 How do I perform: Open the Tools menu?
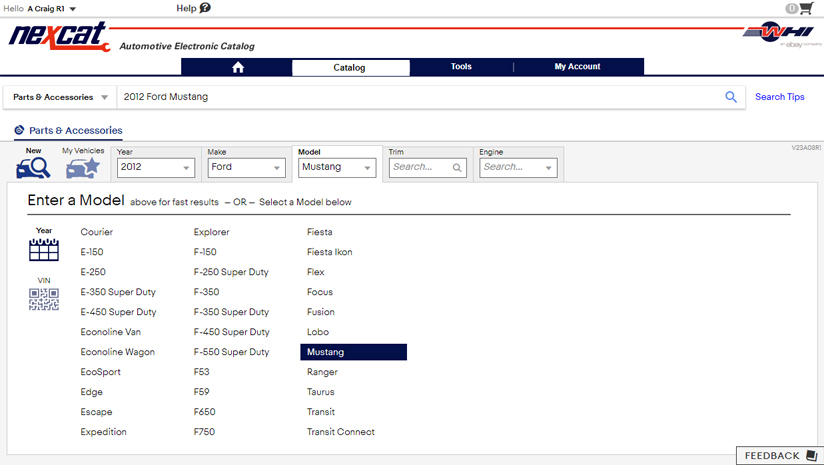[x=461, y=67]
